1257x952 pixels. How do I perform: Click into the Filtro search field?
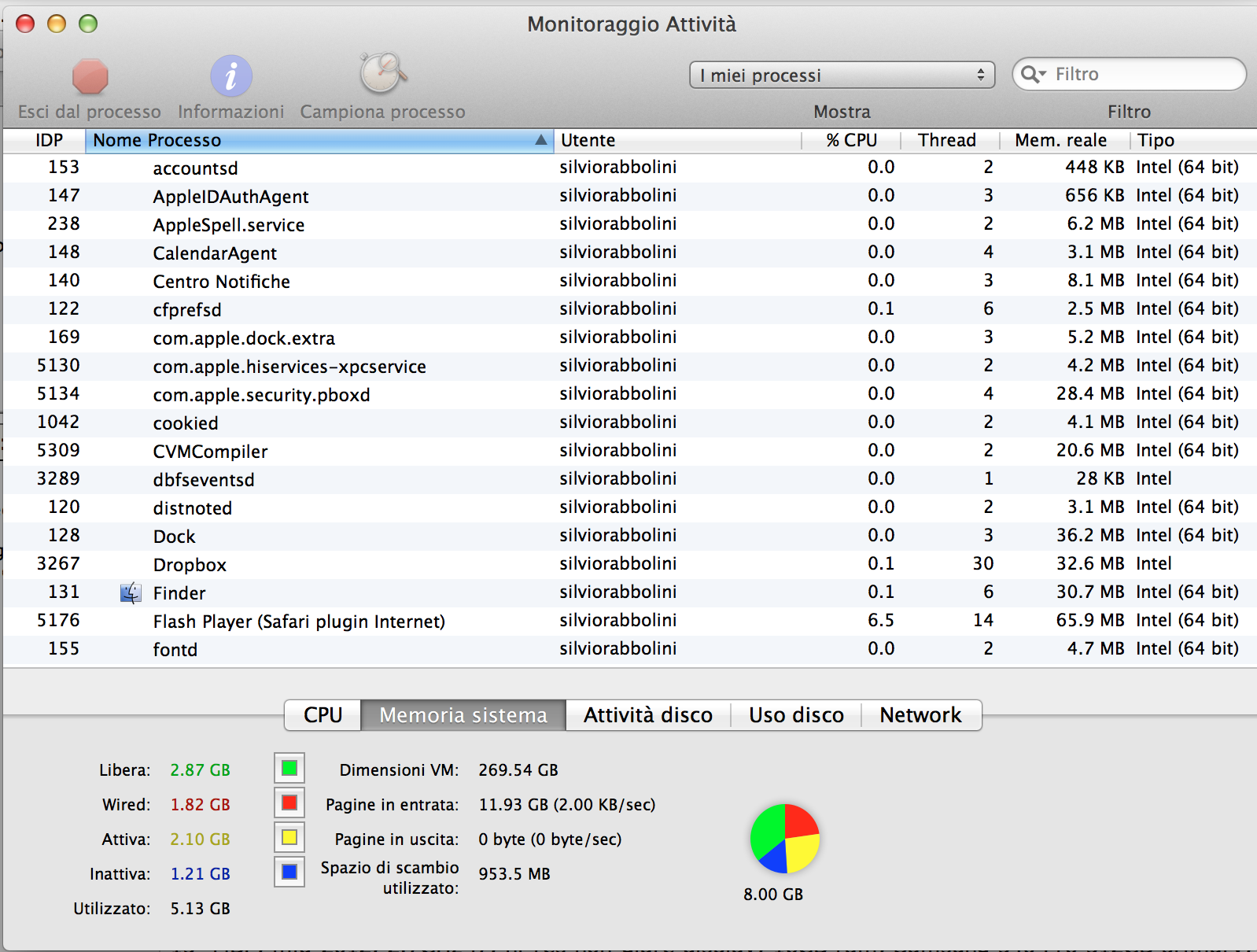click(1129, 74)
